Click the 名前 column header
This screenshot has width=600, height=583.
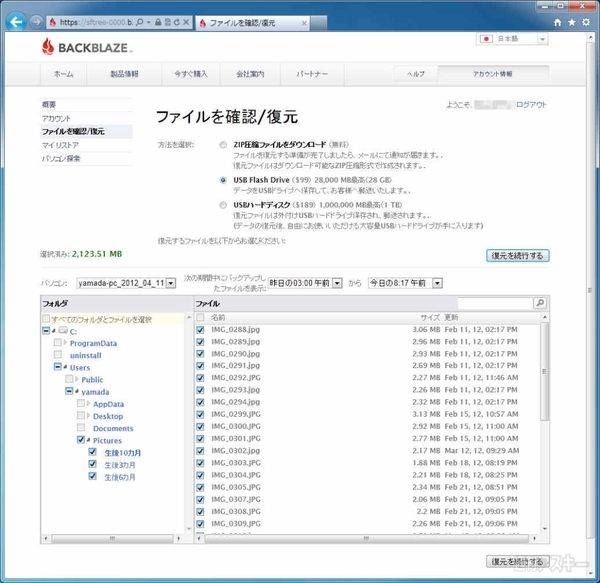(x=218, y=318)
